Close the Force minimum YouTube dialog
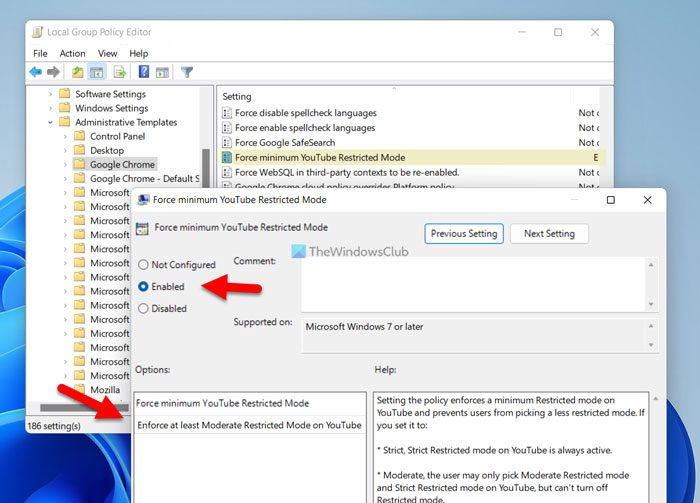 [647, 200]
